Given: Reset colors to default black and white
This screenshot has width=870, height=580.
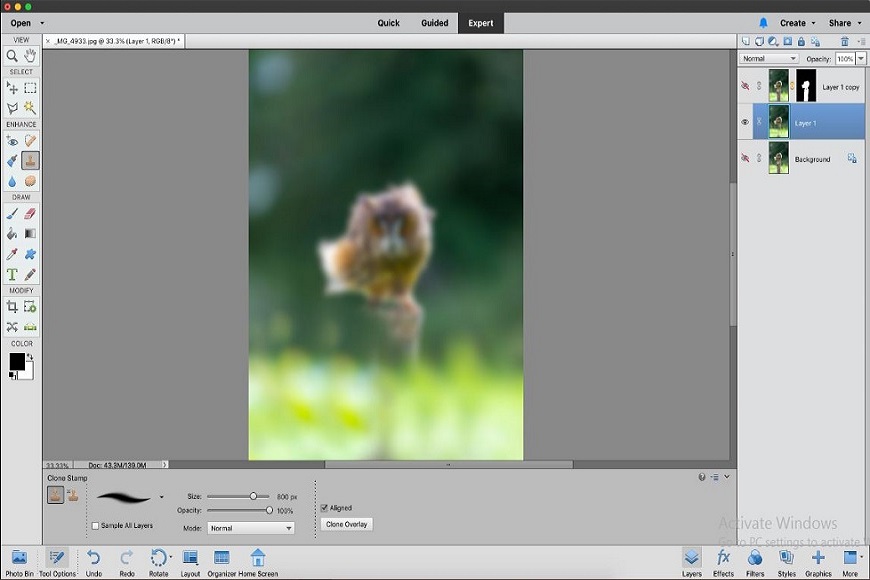Looking at the screenshot, I should tap(12, 376).
